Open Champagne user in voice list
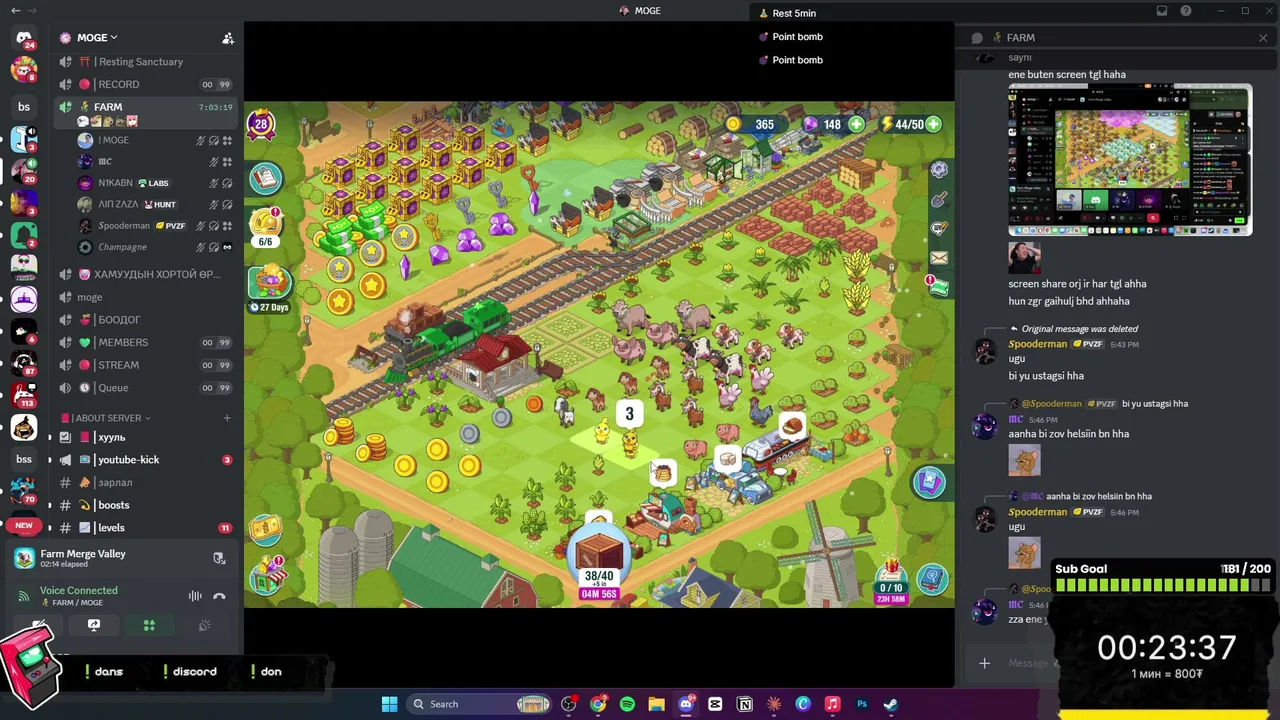Image resolution: width=1280 pixels, height=720 pixels. point(155,247)
